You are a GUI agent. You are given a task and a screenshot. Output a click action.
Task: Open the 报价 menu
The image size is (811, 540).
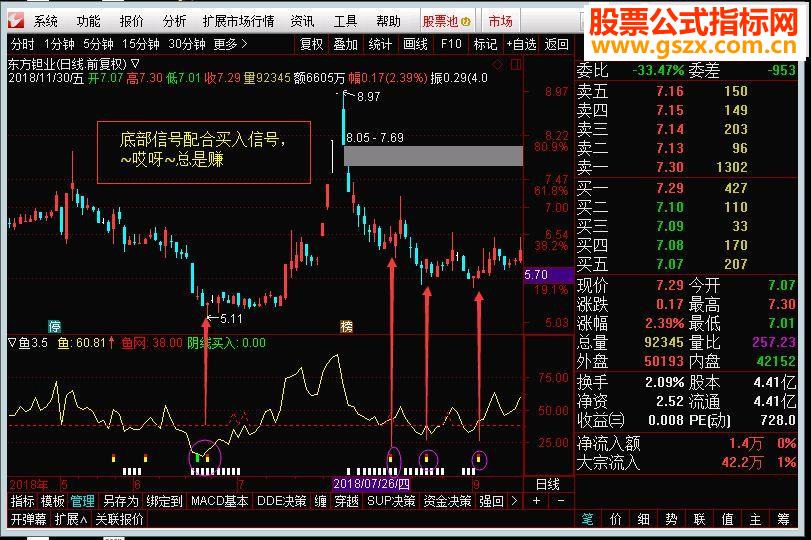131,21
